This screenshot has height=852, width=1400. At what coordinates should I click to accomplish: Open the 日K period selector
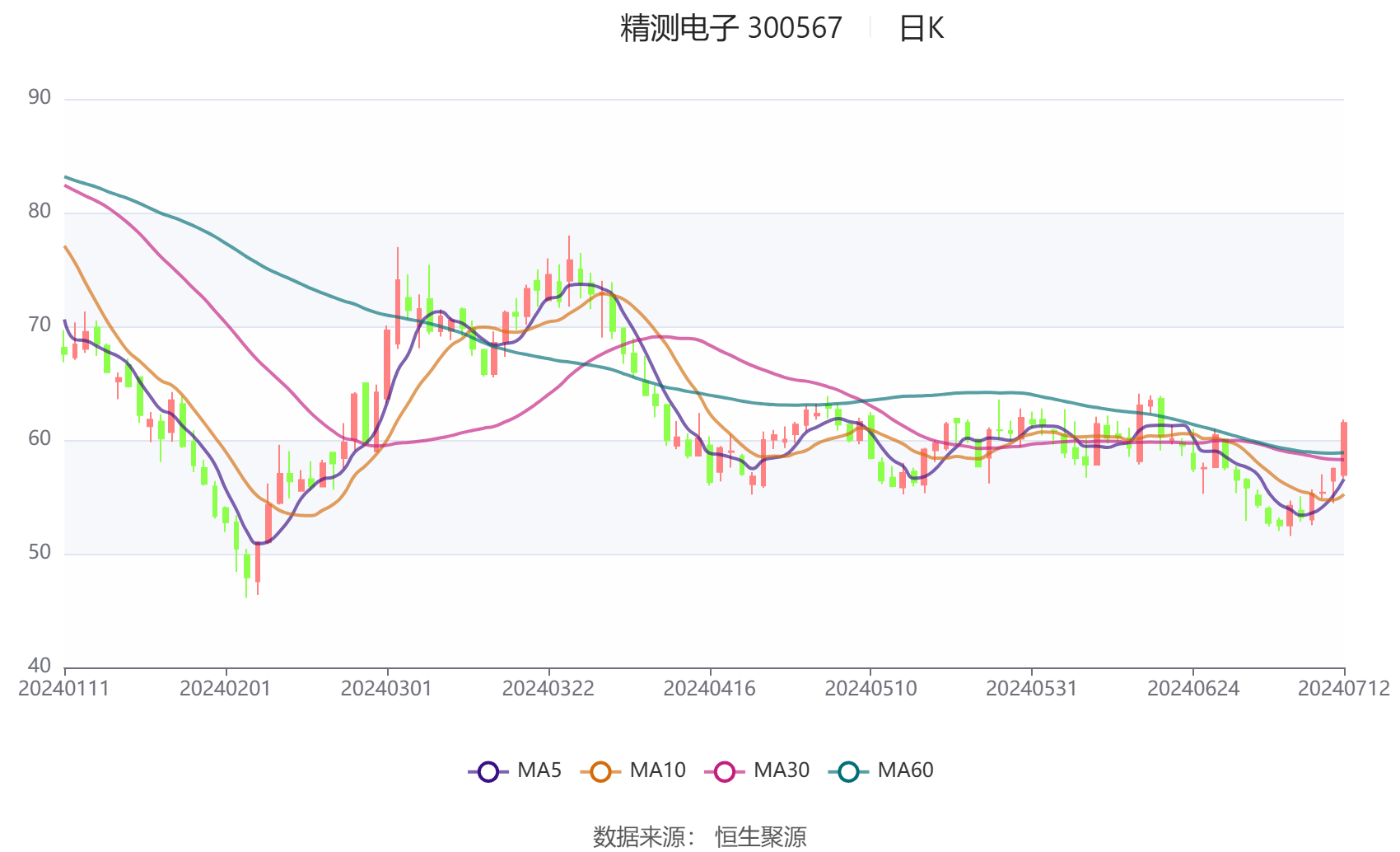(x=922, y=27)
